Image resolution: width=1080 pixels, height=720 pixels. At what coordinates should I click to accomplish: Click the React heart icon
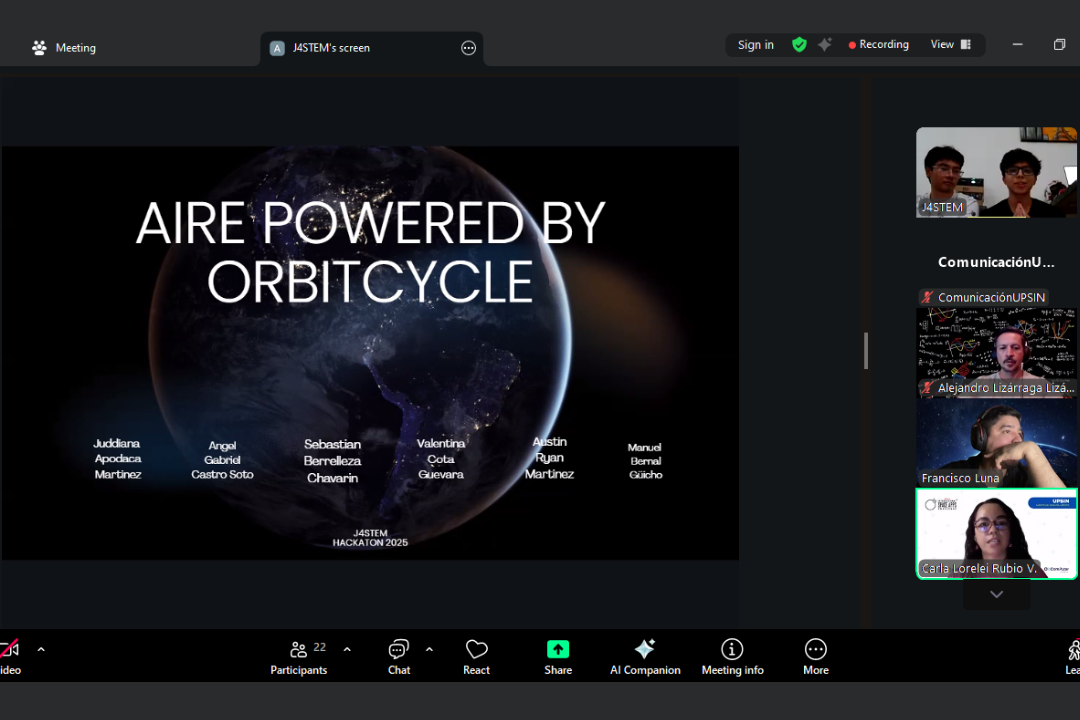point(476,657)
